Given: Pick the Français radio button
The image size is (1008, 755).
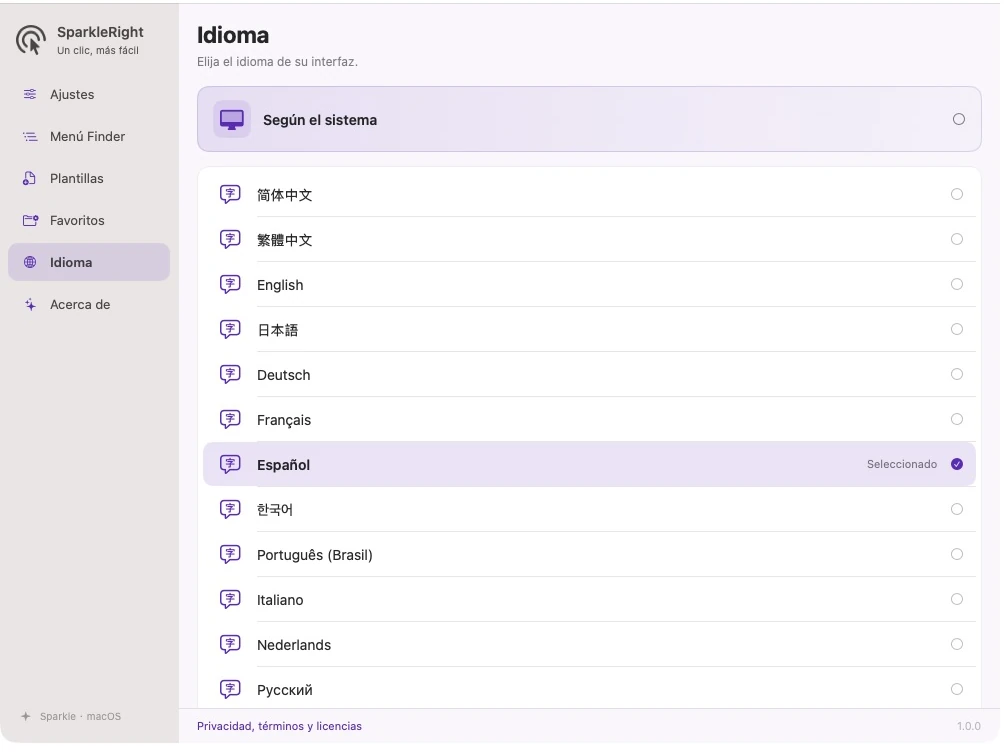Looking at the screenshot, I should (957, 419).
